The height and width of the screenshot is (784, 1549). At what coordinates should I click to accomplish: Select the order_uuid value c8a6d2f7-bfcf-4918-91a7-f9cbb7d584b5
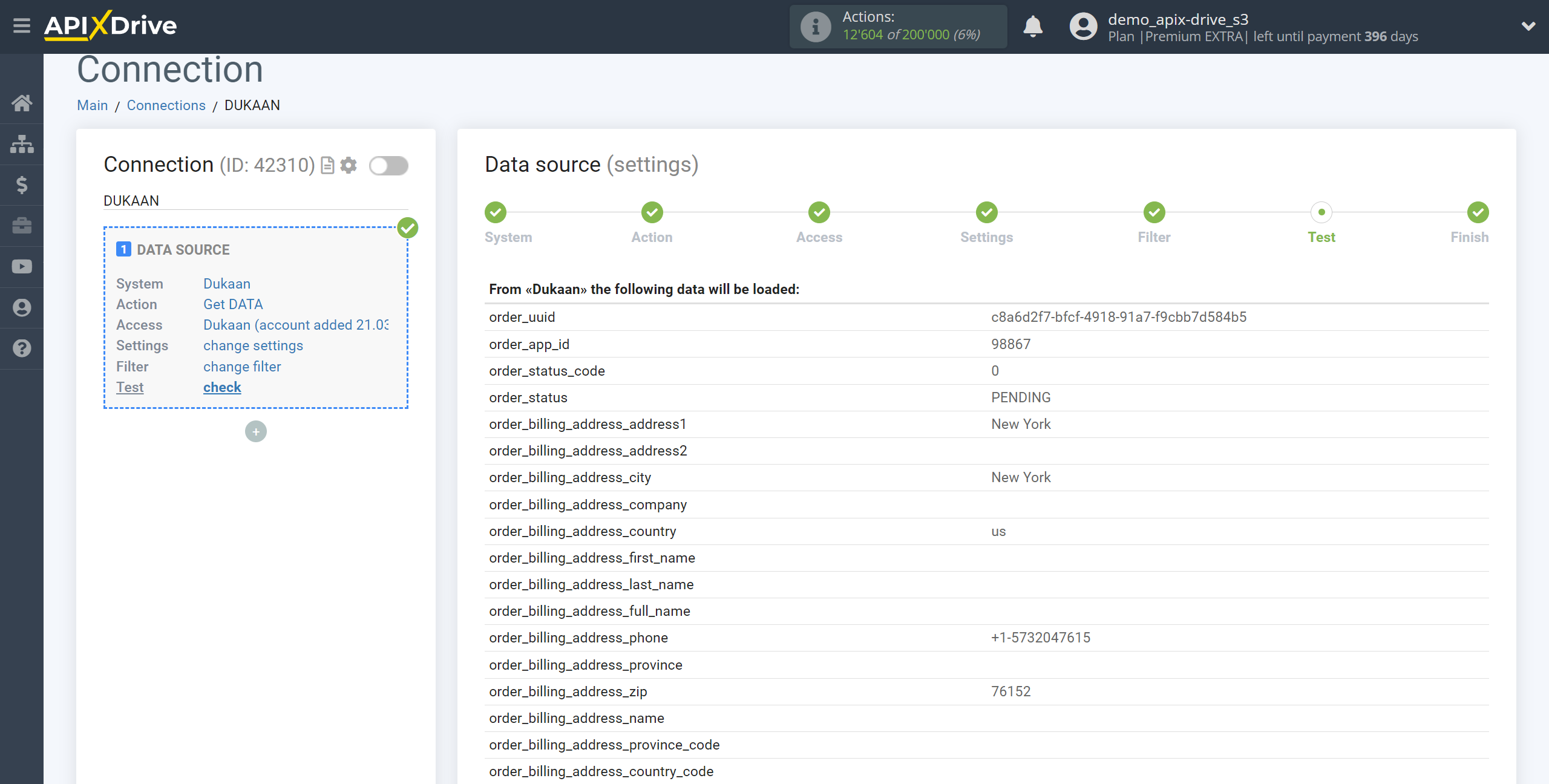click(1119, 317)
